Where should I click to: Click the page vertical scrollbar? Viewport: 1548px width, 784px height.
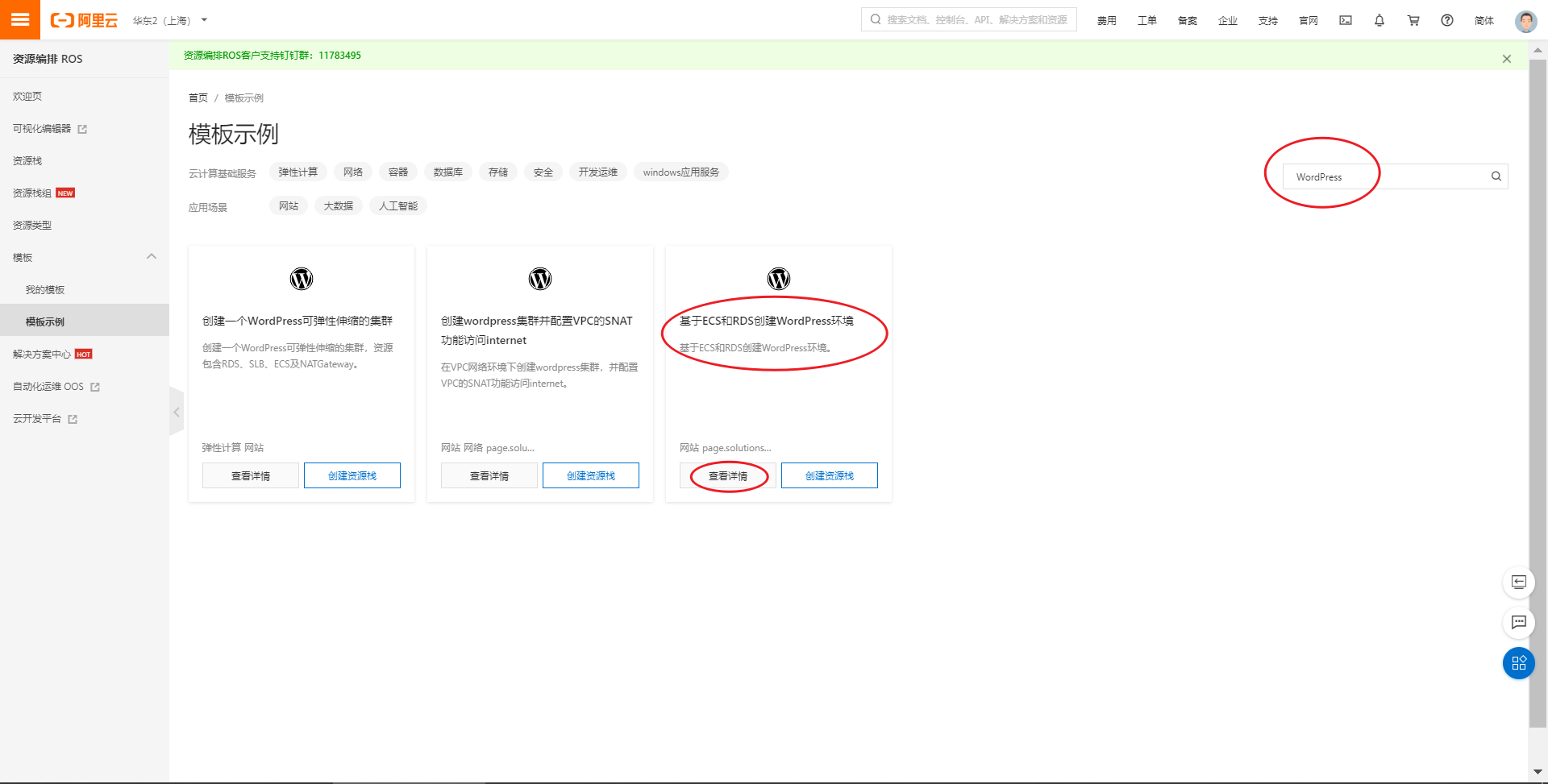click(x=1538, y=392)
